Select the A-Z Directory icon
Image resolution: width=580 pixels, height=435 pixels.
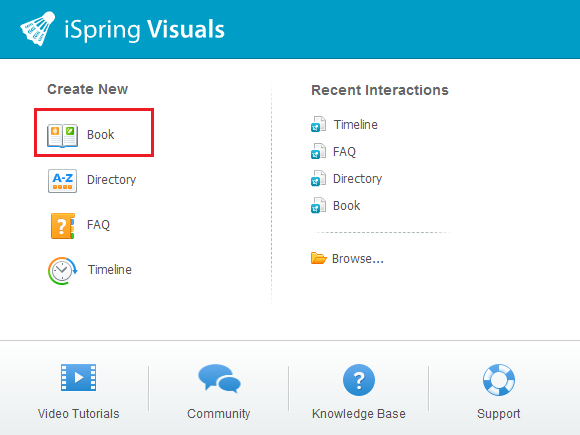point(62,181)
